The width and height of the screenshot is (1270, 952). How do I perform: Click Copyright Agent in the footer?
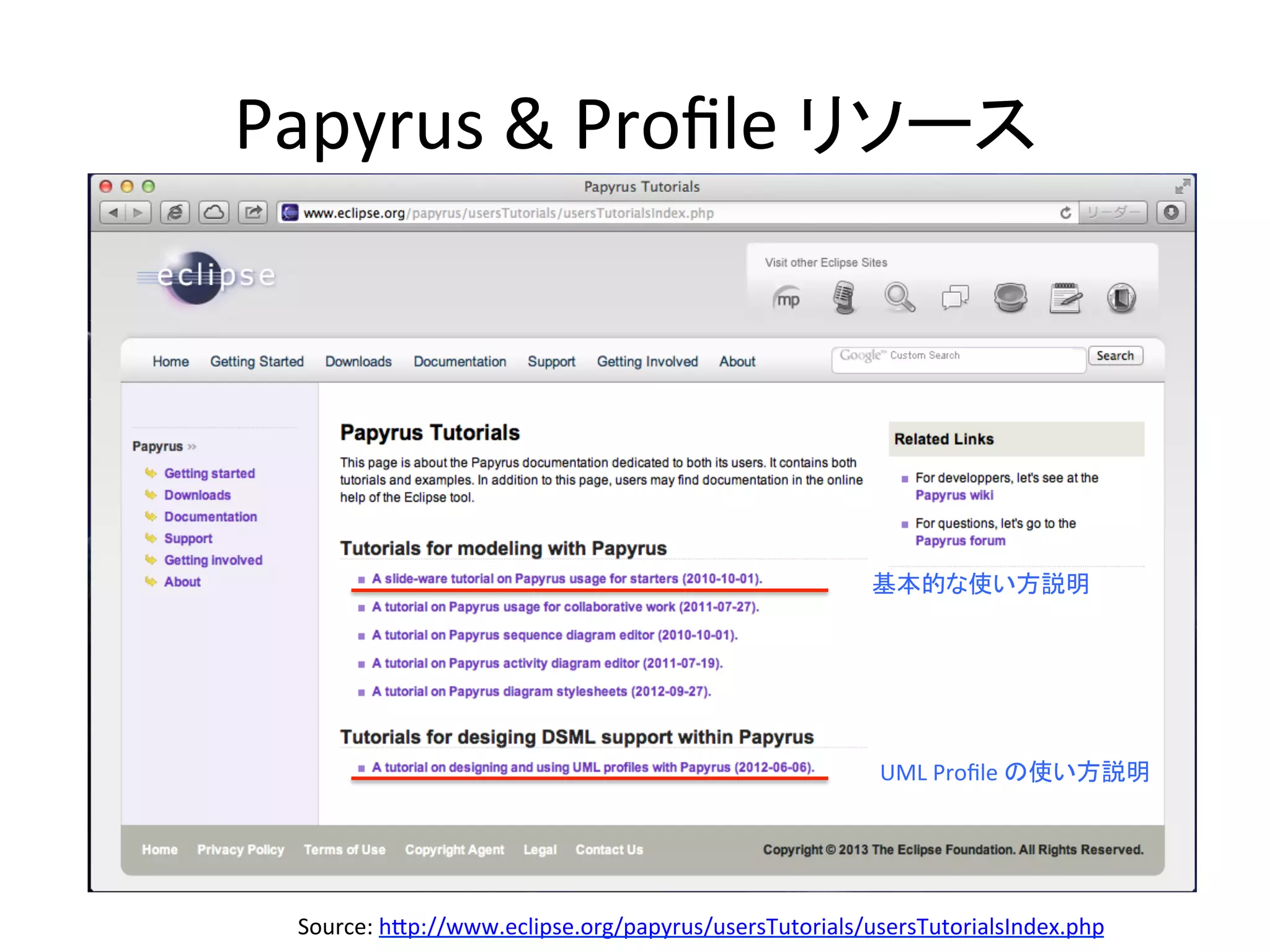coord(455,850)
